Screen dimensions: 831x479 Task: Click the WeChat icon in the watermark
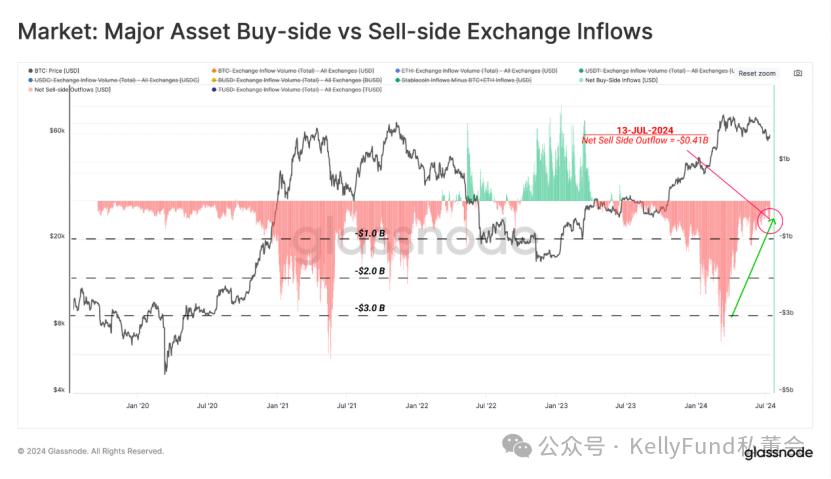point(517,446)
